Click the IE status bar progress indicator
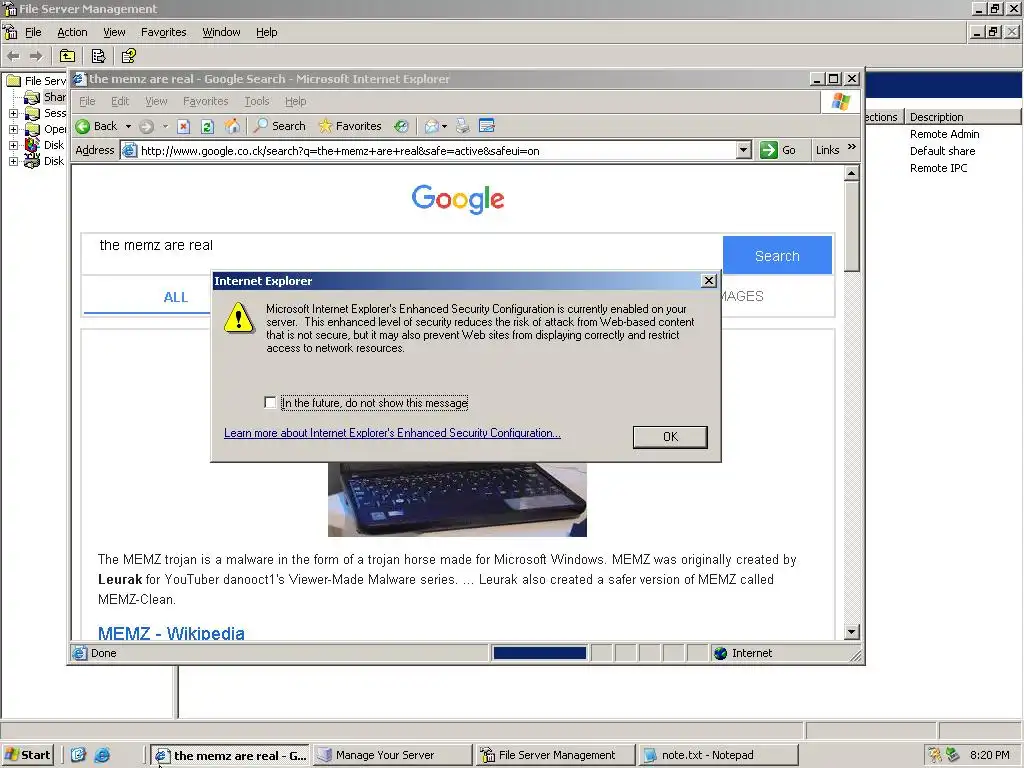Screen dimensions: 1024x768 (x=539, y=653)
